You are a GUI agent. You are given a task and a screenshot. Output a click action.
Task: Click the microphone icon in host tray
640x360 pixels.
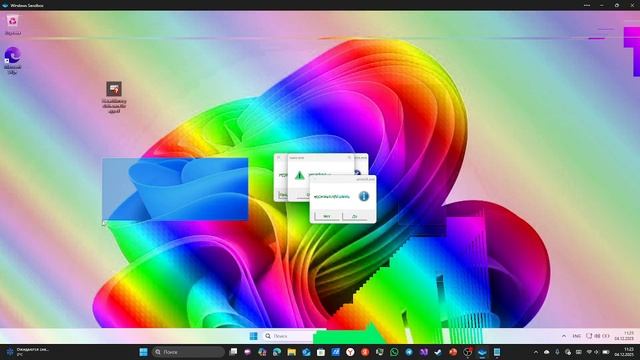pos(557,352)
